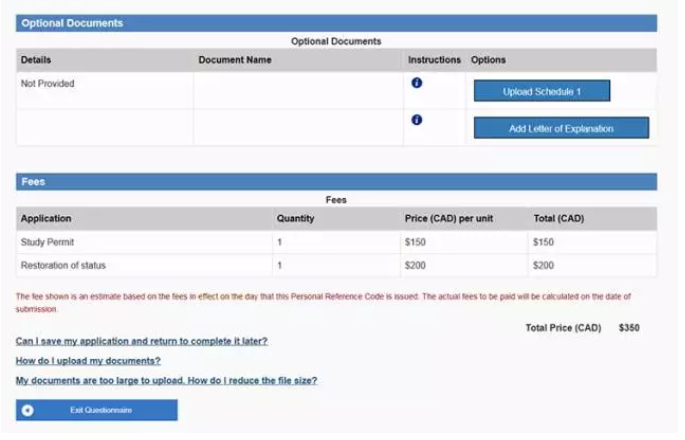Image resolution: width=685 pixels, height=440 pixels.
Task: Click the Not Provided details cell
Action: (48, 84)
